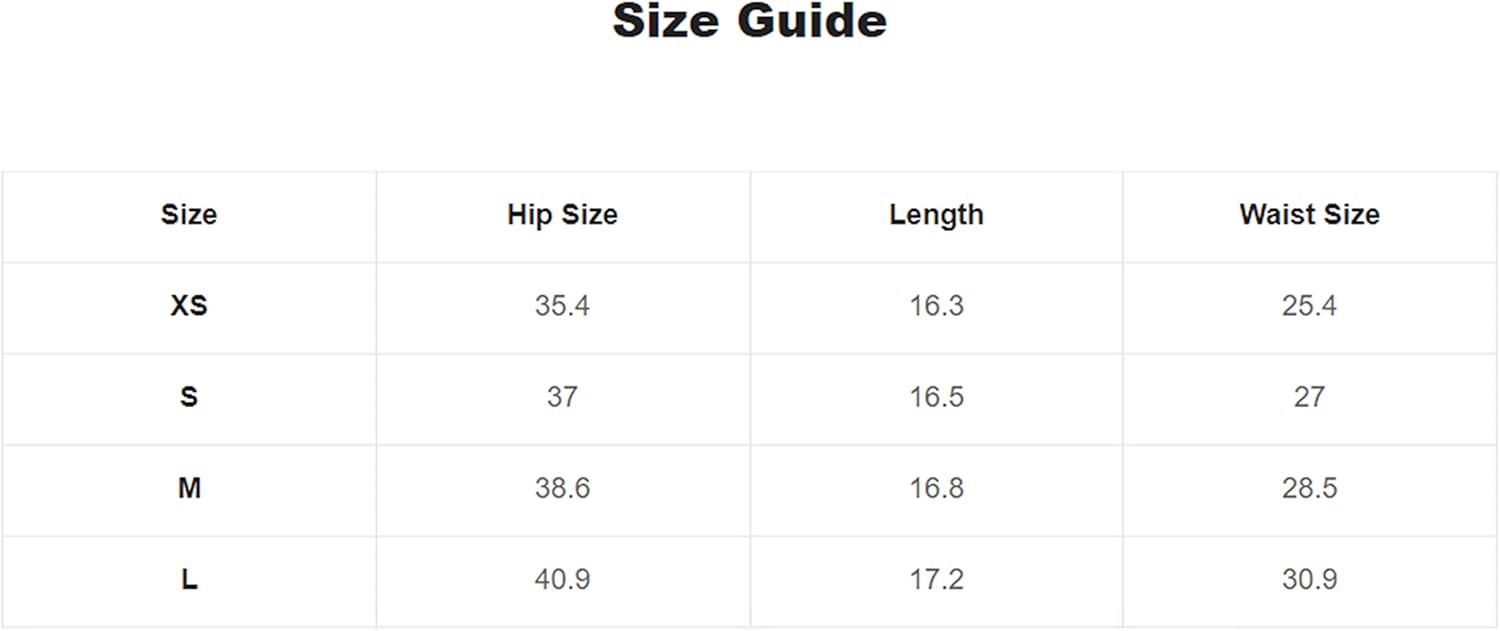Click waist size value 25.4
Viewport: 1500px width, 631px height.
click(1309, 305)
